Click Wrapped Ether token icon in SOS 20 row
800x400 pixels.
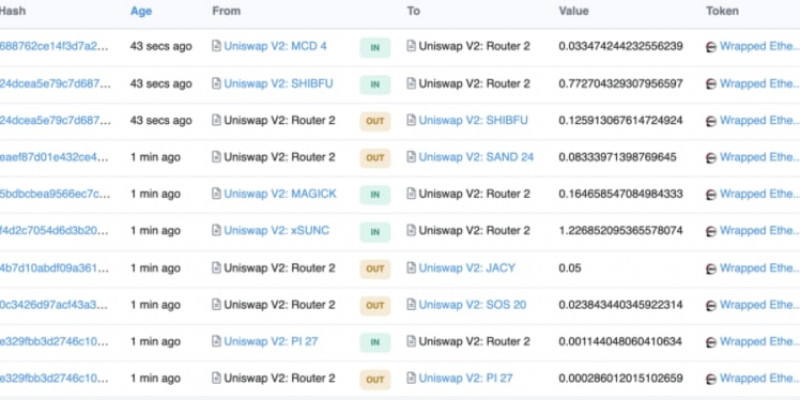tap(711, 305)
